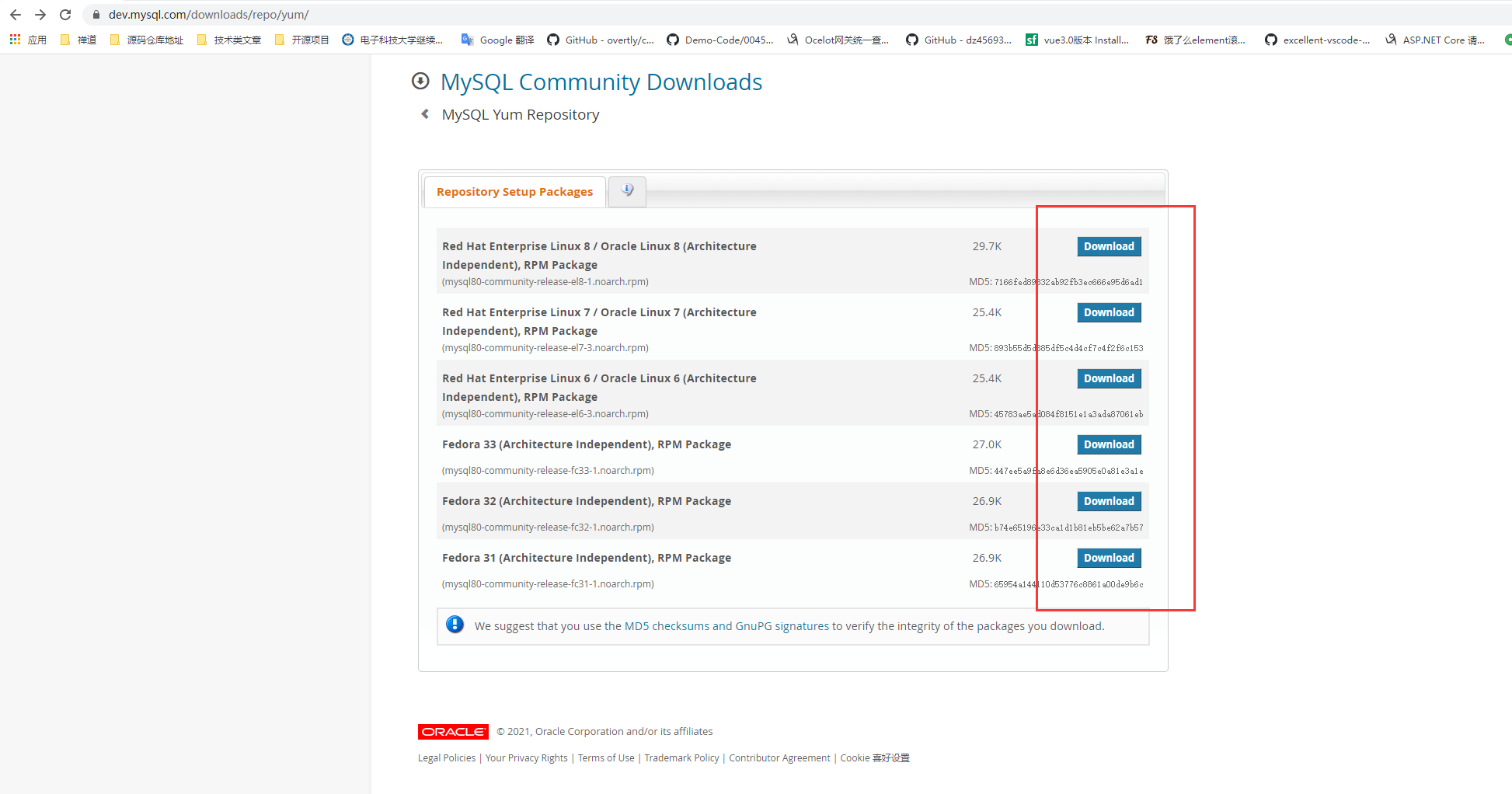Download the Fedora 32 RPM package
1512x794 pixels.
pos(1109,501)
